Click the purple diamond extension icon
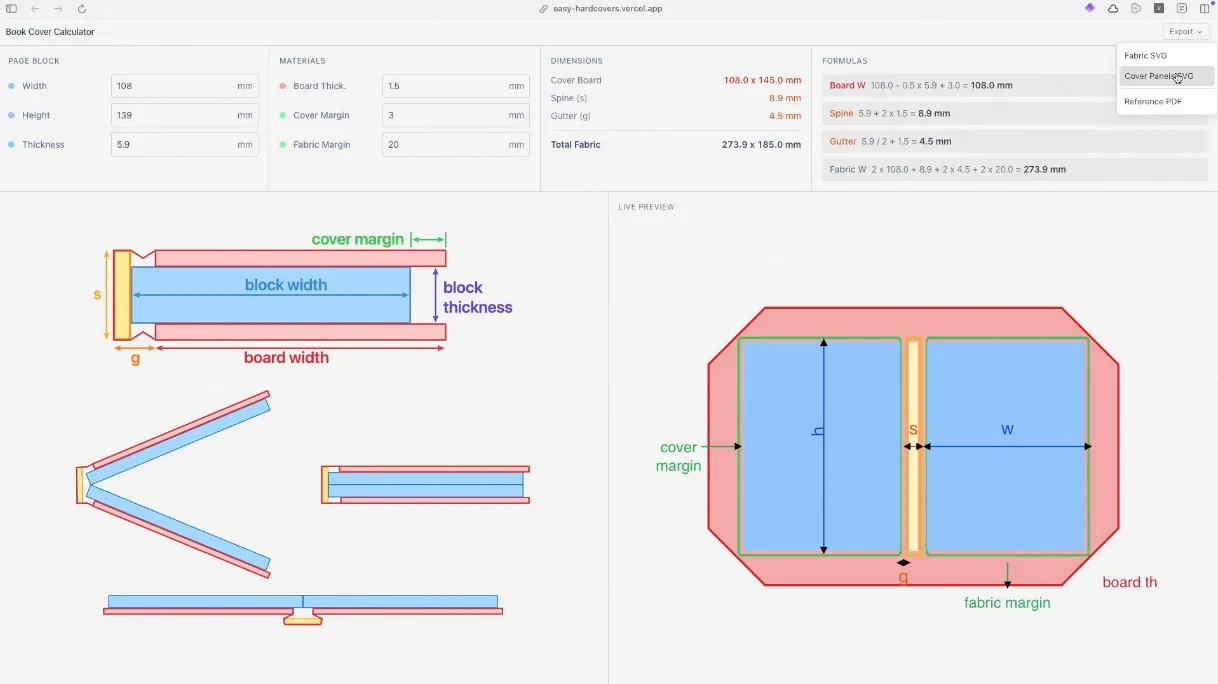Screen dimensions: 1218x684 [1090, 8]
